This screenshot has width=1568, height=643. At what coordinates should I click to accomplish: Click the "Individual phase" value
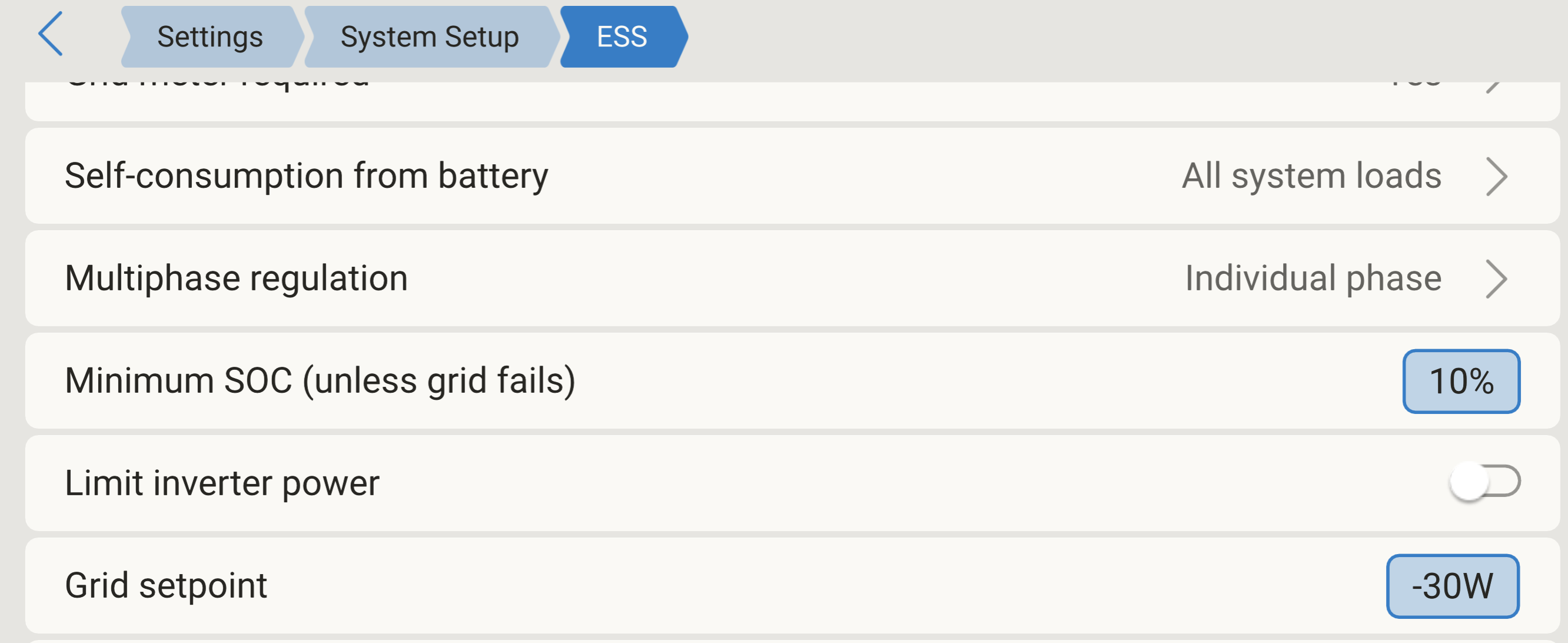1313,279
